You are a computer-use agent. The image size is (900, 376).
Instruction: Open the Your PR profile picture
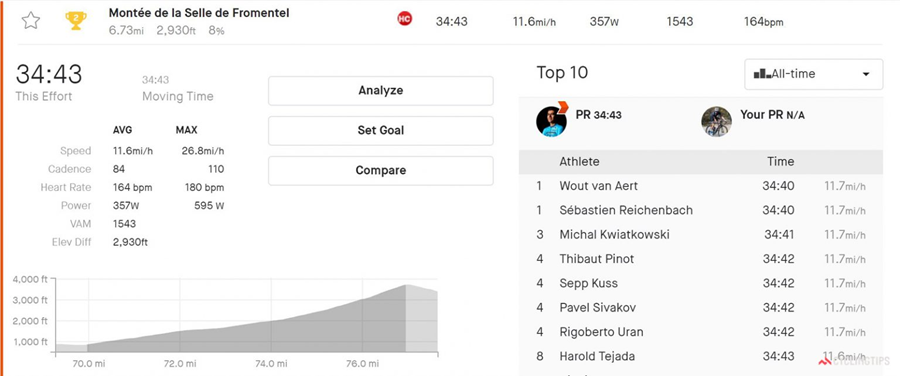[716, 121]
